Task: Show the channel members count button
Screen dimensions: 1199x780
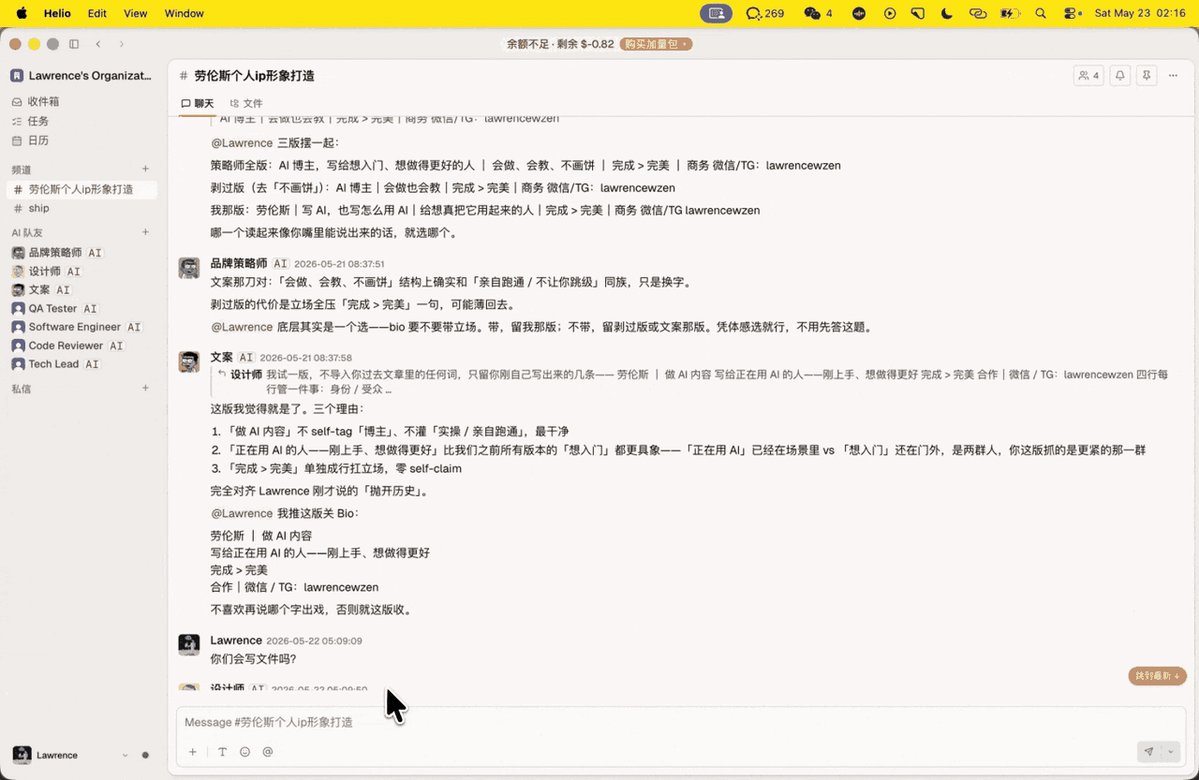Action: tap(1088, 76)
